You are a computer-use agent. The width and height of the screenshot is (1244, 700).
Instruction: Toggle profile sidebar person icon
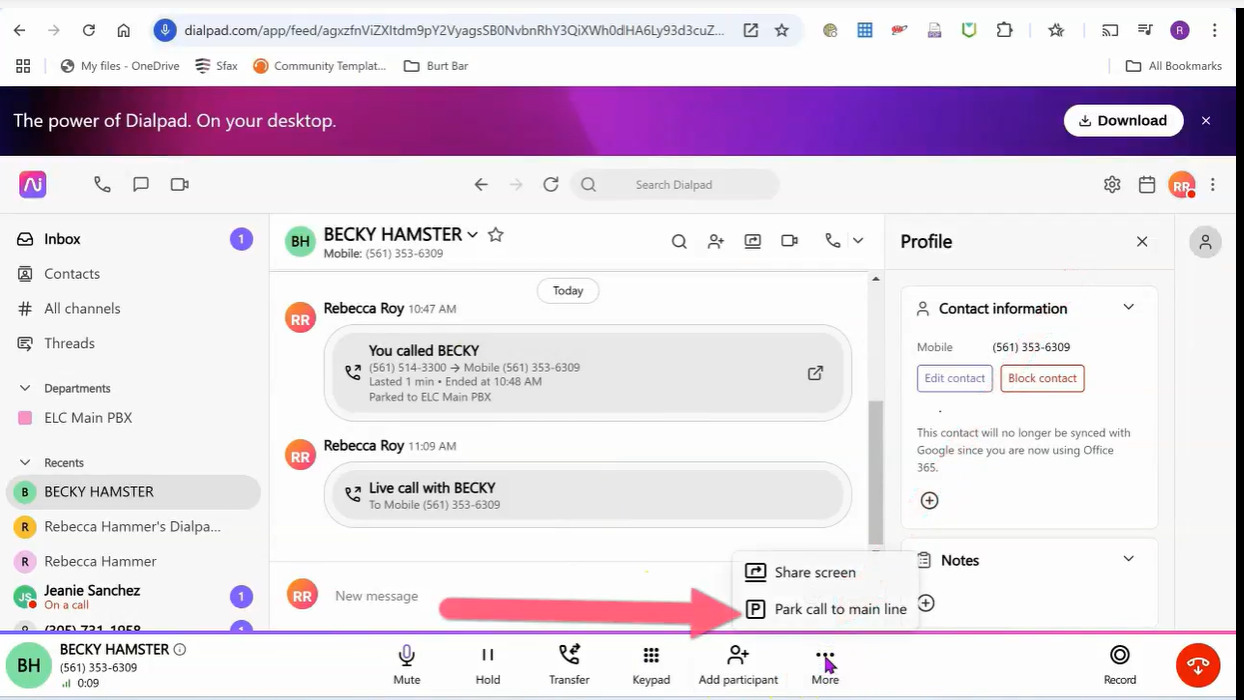tap(1205, 242)
